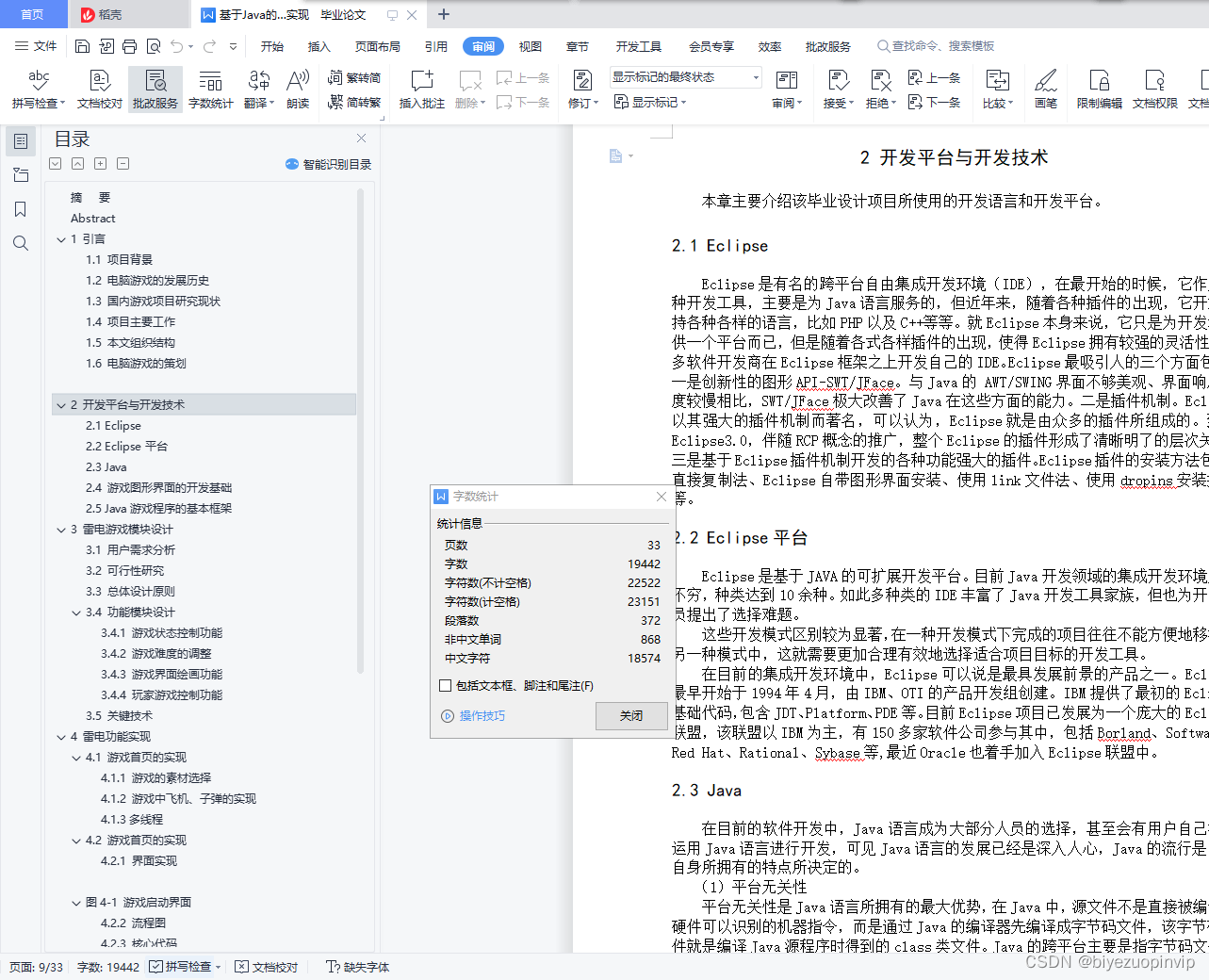Open a new document tab with plus
Image resolution: width=1209 pixels, height=980 pixels.
pyautogui.click(x=444, y=14)
